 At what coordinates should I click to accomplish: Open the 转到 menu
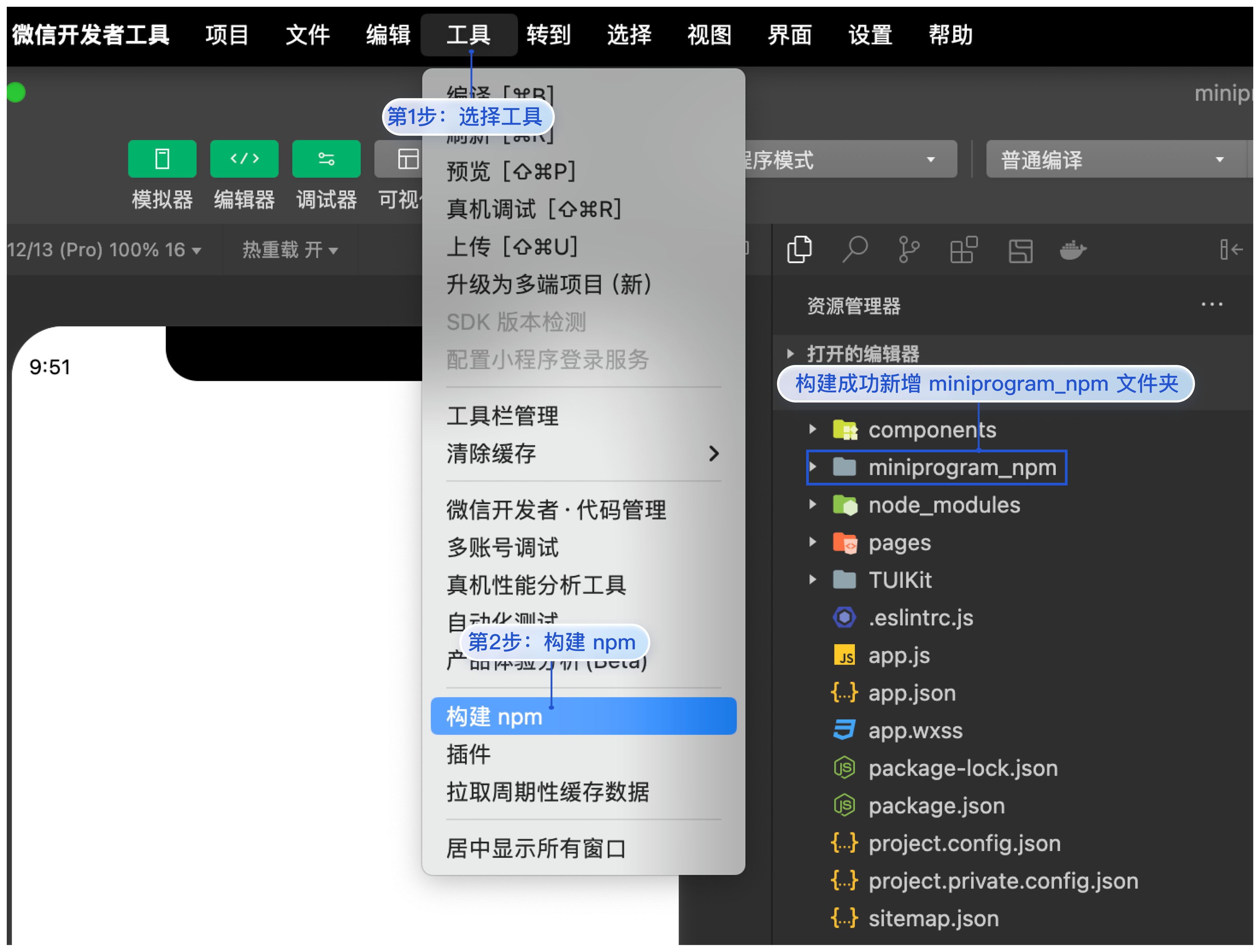[549, 35]
